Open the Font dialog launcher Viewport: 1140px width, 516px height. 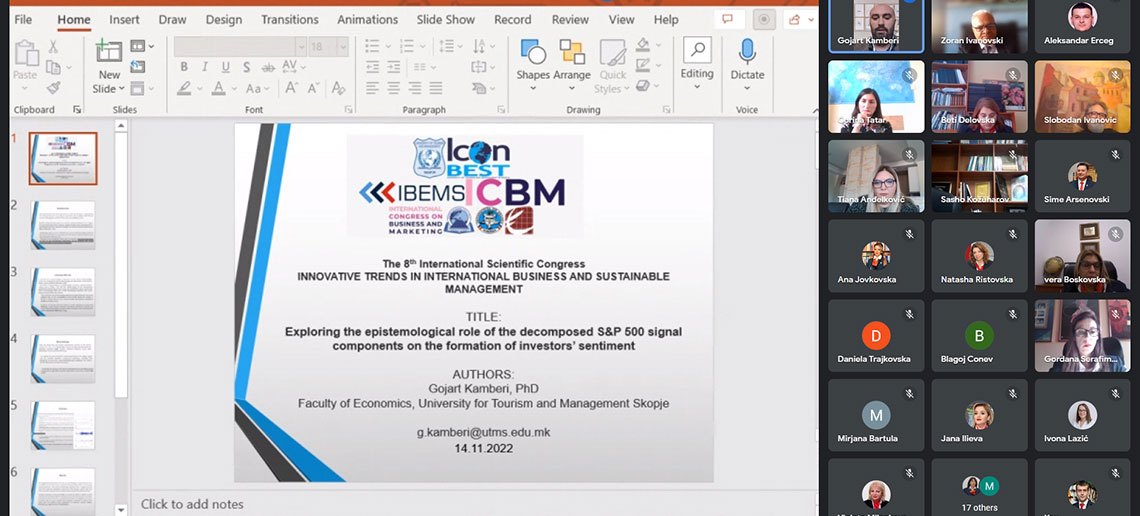348,110
